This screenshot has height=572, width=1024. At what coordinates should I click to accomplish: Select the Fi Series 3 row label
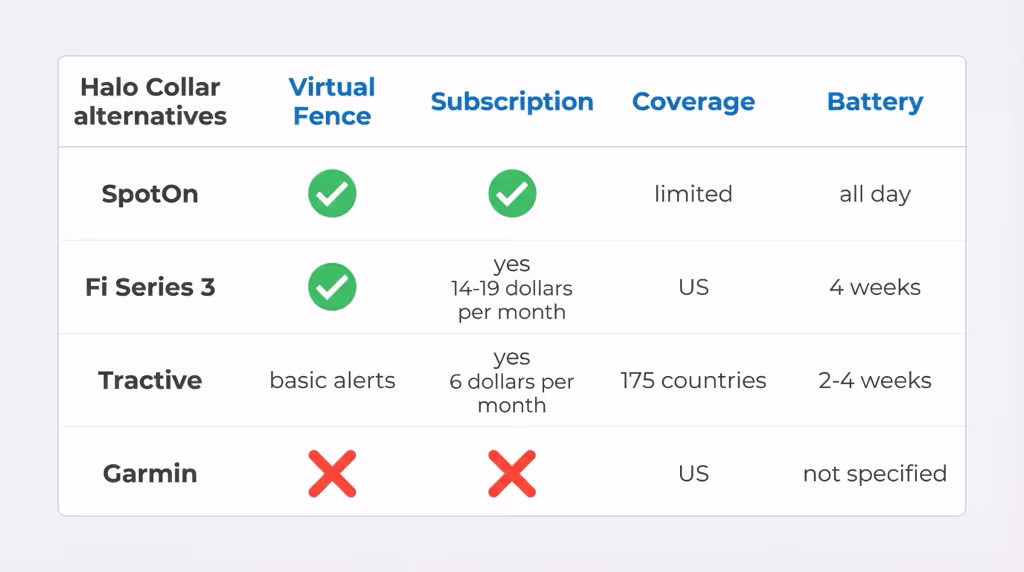(x=150, y=287)
